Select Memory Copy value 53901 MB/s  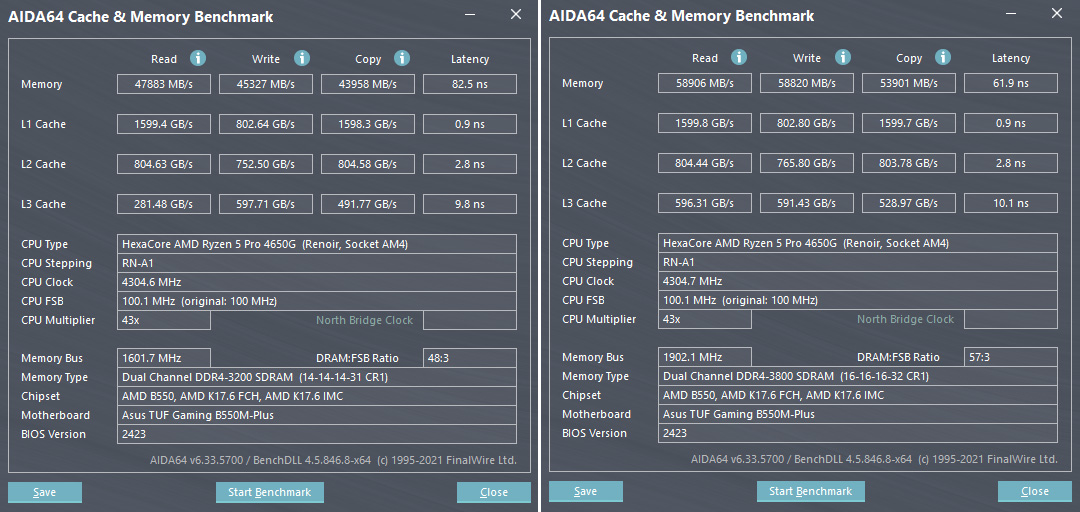coord(909,83)
